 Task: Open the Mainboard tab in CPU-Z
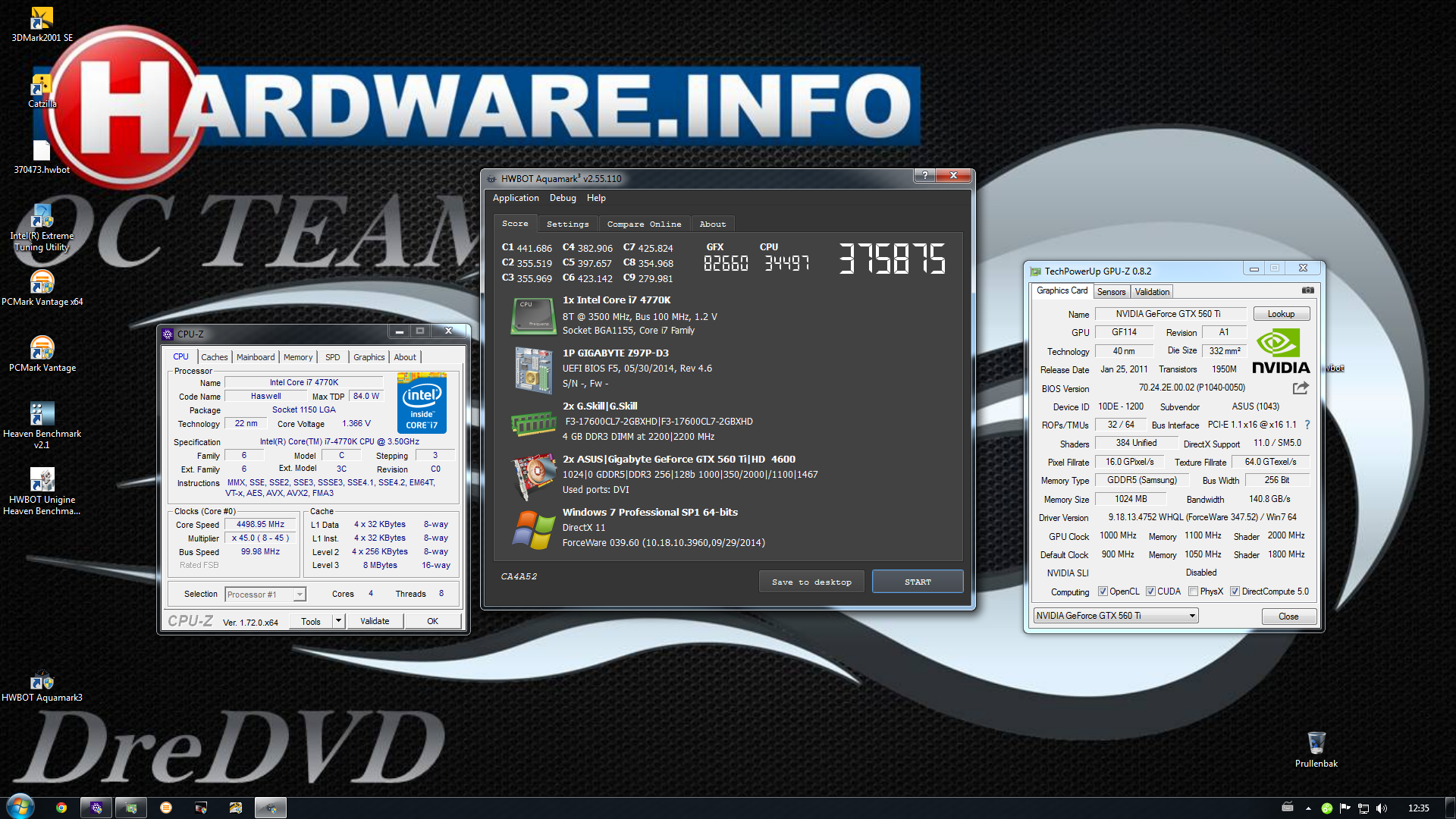[x=256, y=357]
